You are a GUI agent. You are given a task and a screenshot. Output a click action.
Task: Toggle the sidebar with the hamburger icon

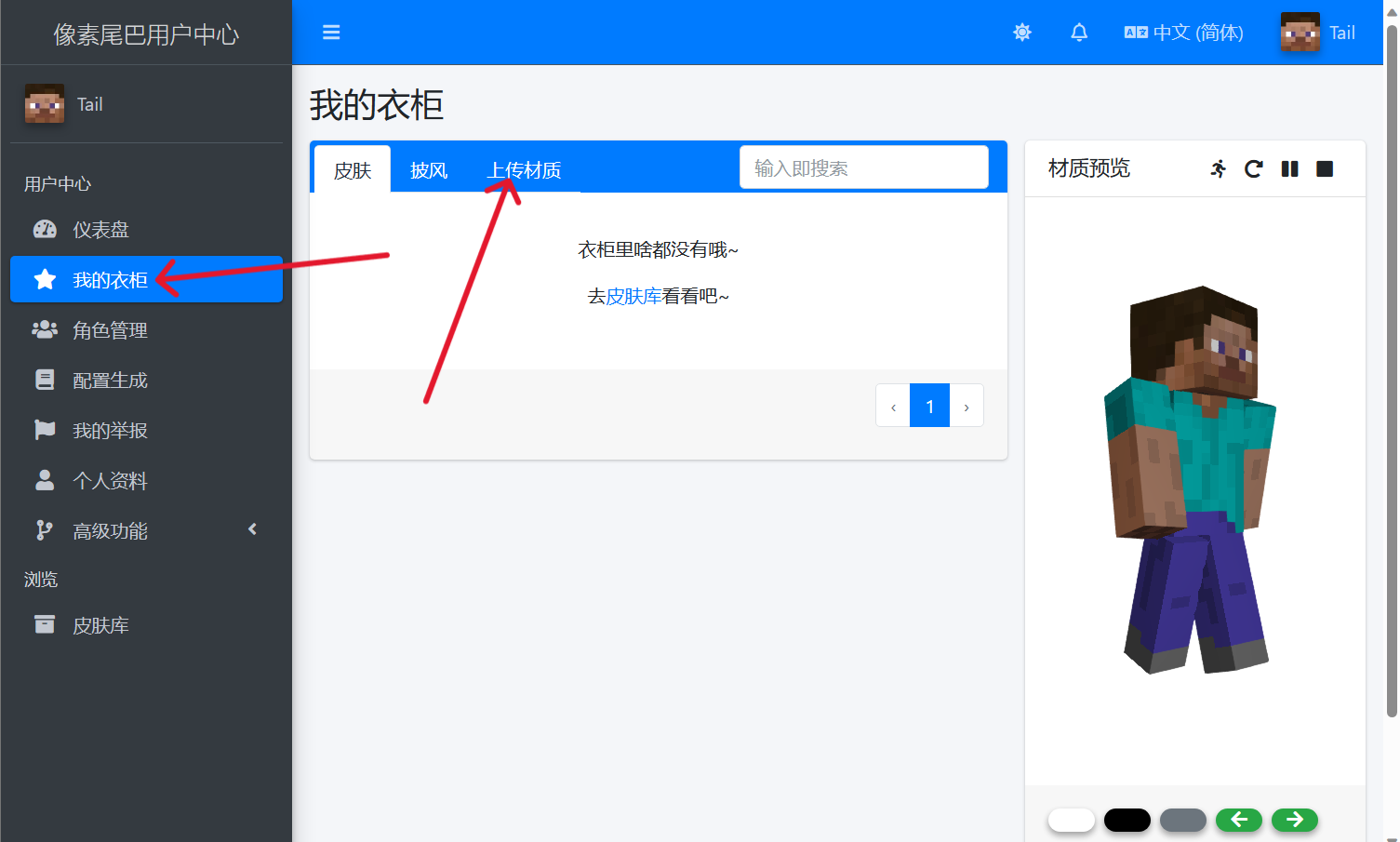330,33
